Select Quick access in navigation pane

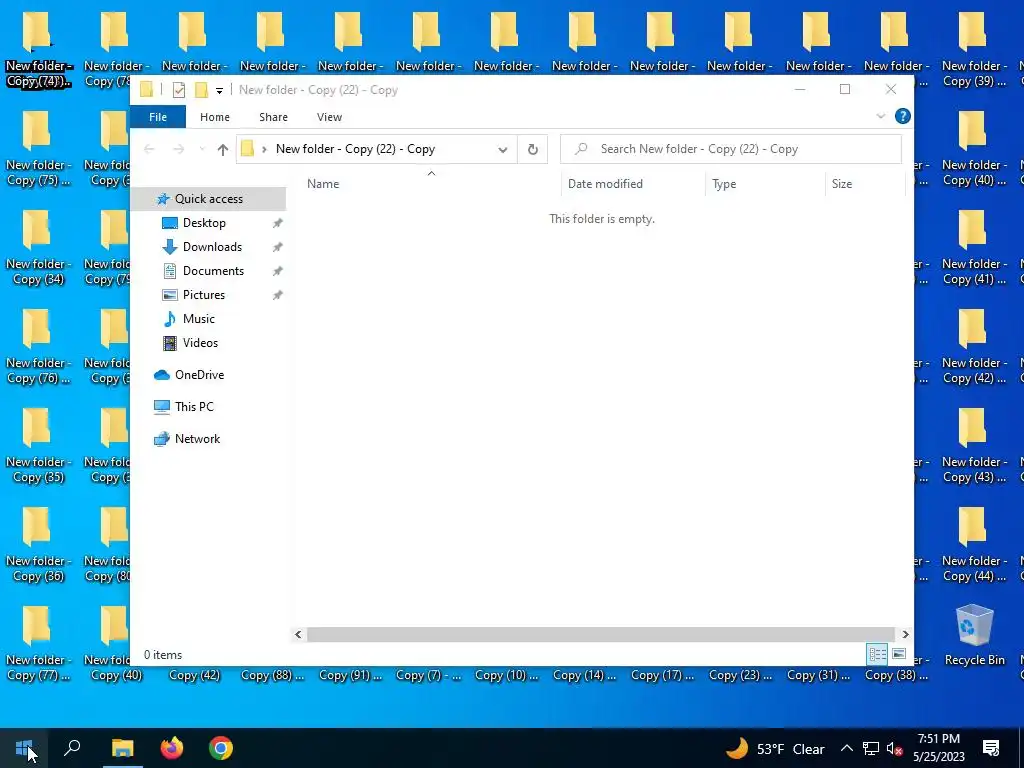click(x=208, y=199)
